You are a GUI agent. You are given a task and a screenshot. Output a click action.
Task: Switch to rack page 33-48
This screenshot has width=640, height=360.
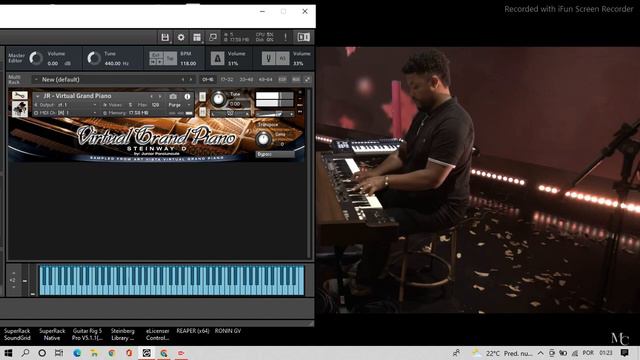[x=246, y=80]
